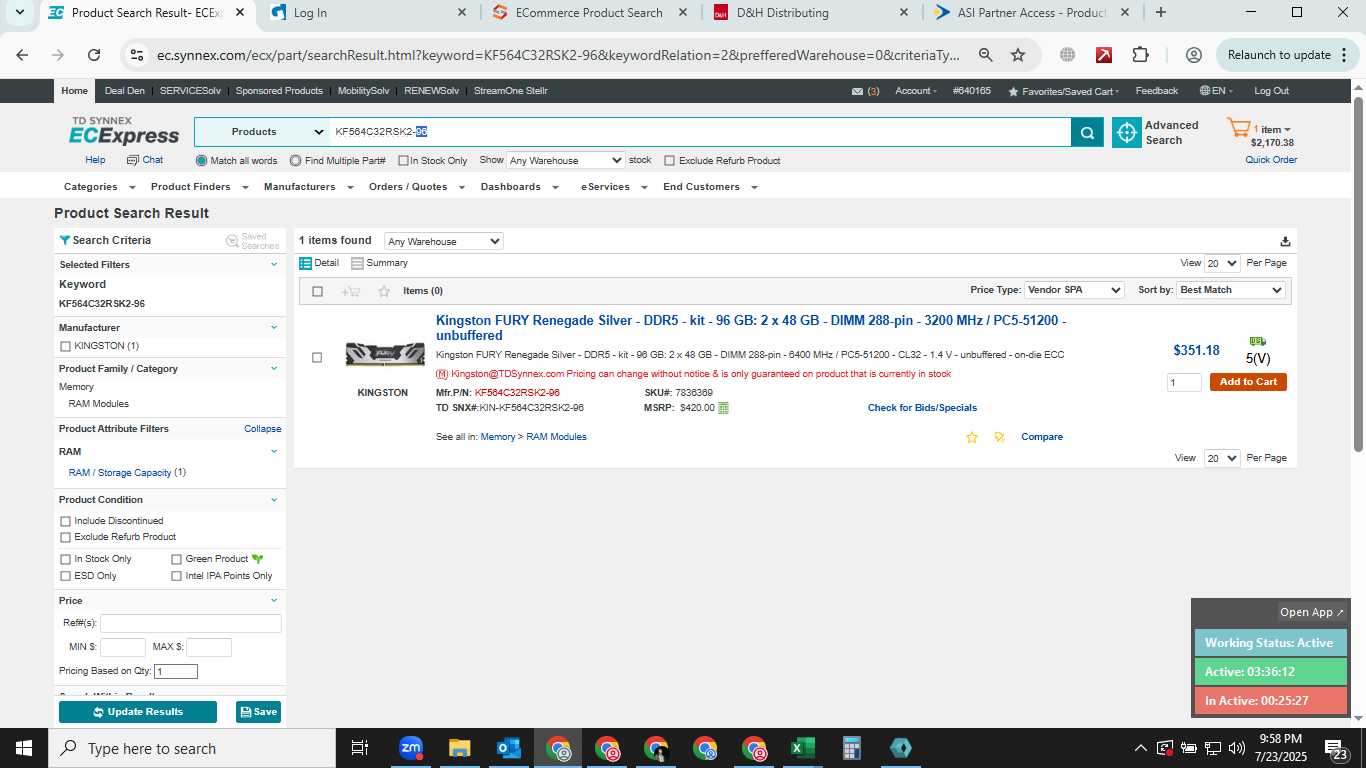Click the product quantity input field
This screenshot has width=1366, height=768.
[1184, 382]
